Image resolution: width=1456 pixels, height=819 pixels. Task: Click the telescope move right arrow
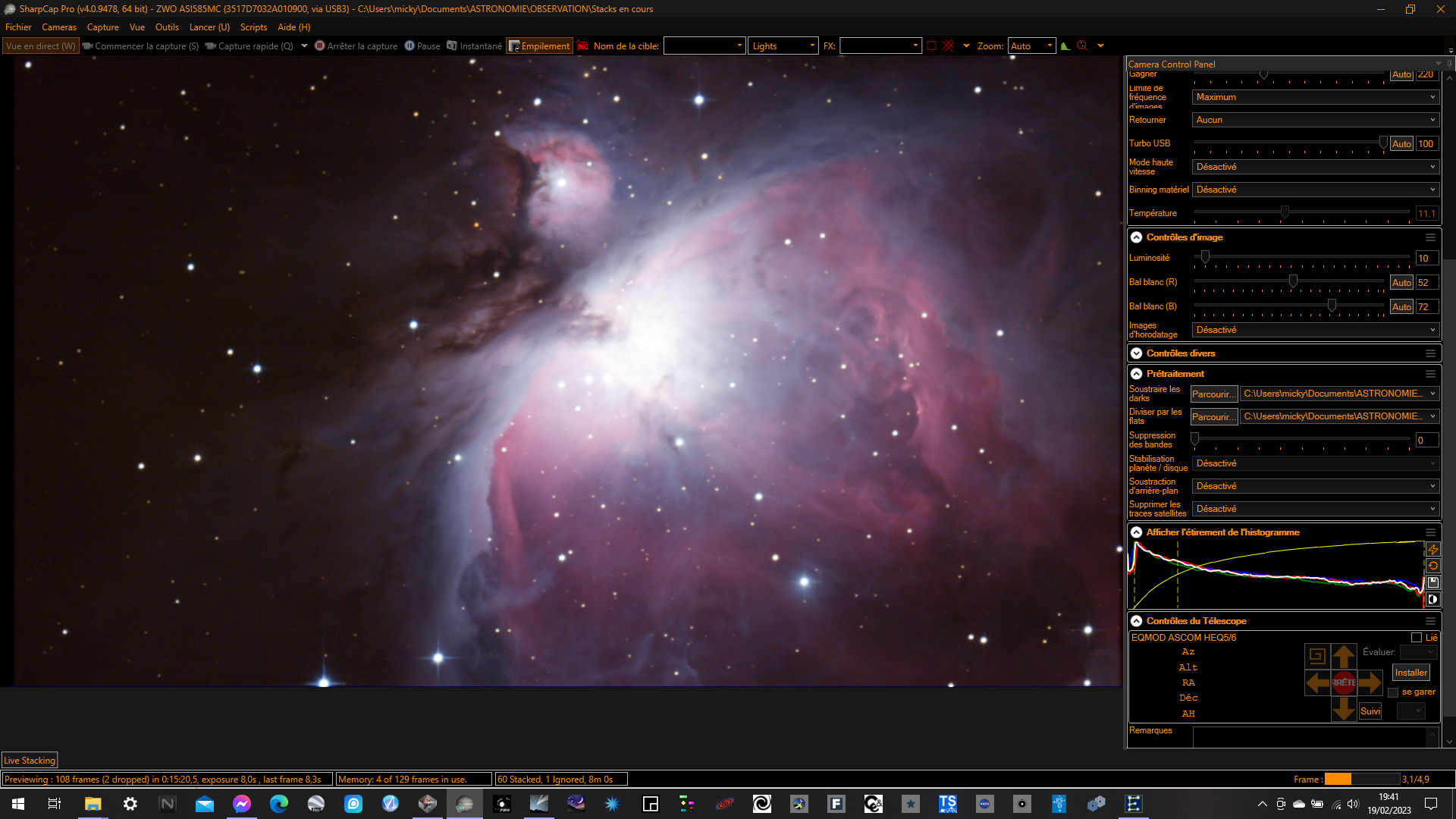(x=1370, y=682)
